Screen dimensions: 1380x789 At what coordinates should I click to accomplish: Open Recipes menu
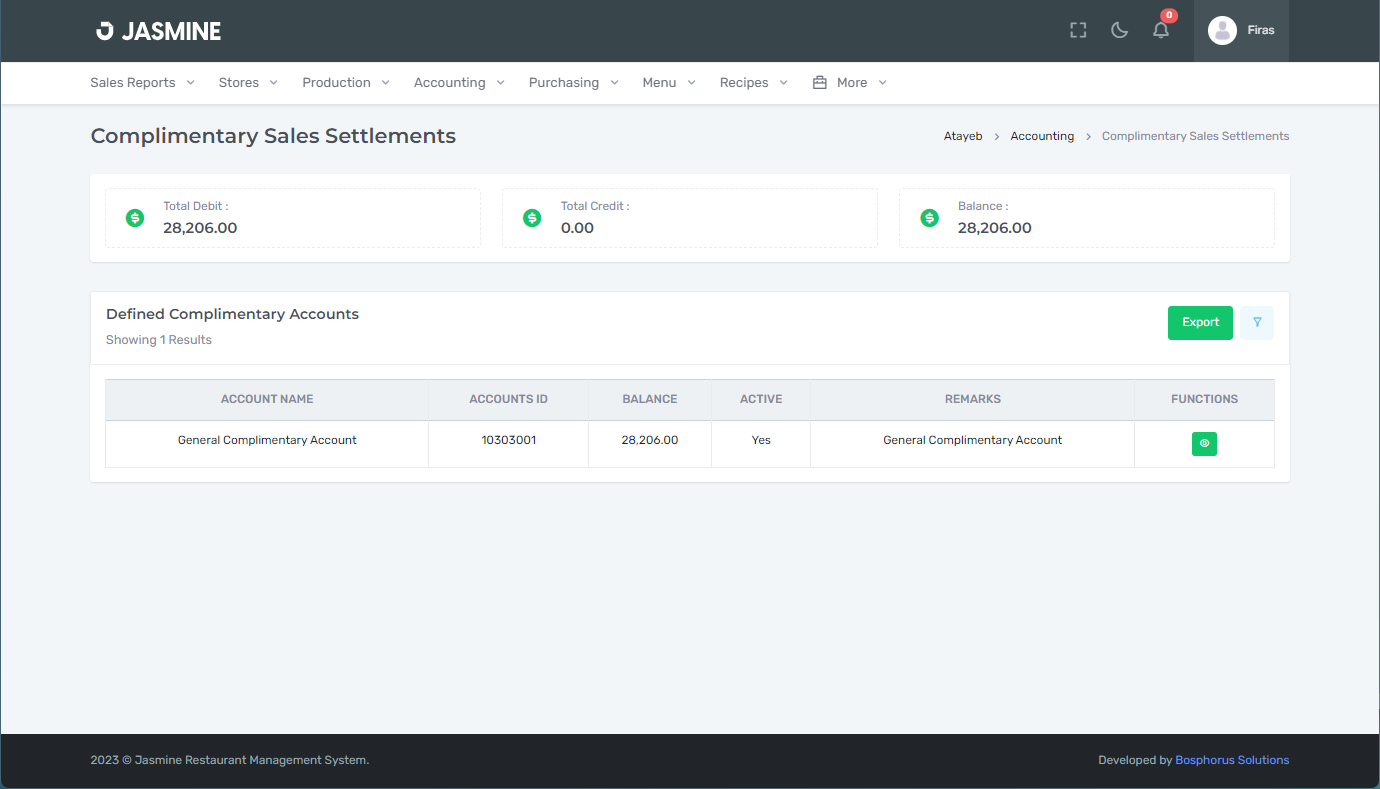[x=754, y=83]
